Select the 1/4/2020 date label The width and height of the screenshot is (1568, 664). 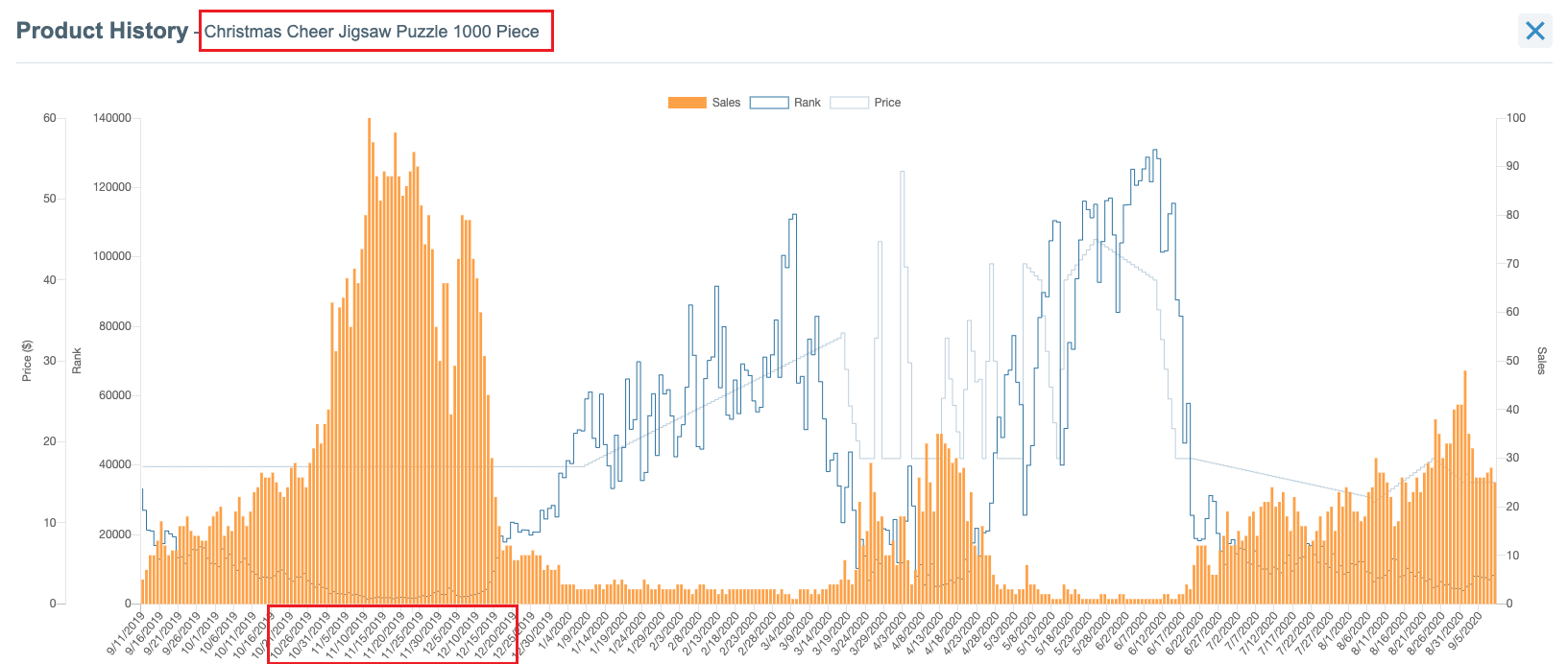point(557,631)
